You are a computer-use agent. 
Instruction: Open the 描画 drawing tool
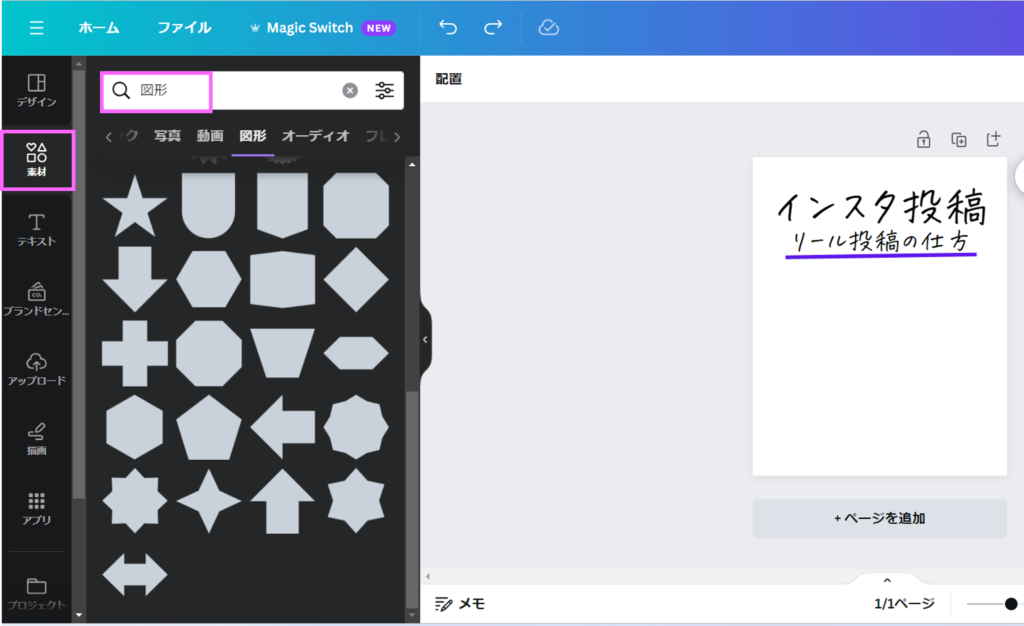[36, 438]
